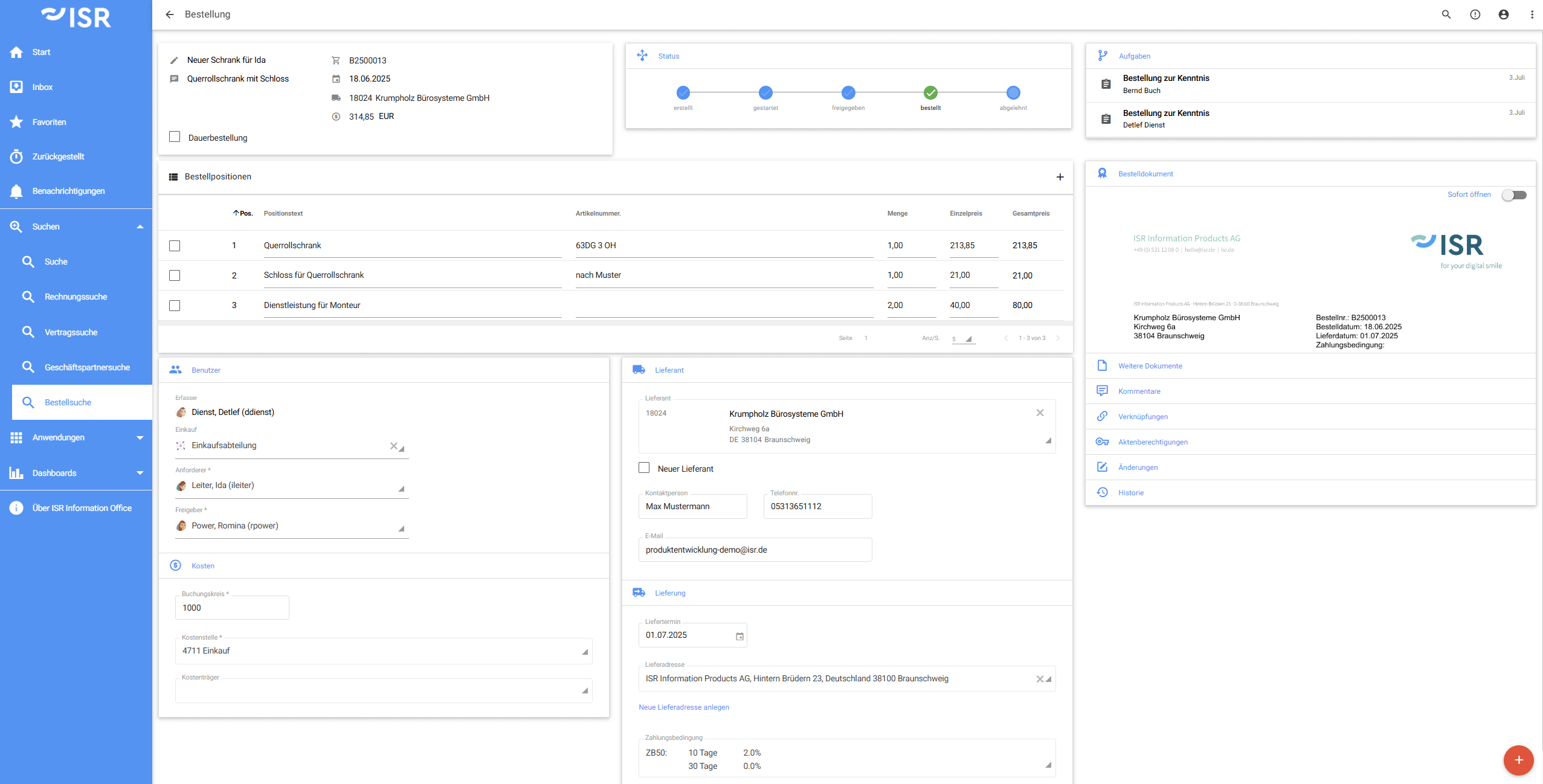Open the Weitere Dokumente section
1543x784 pixels.
tap(1150, 366)
